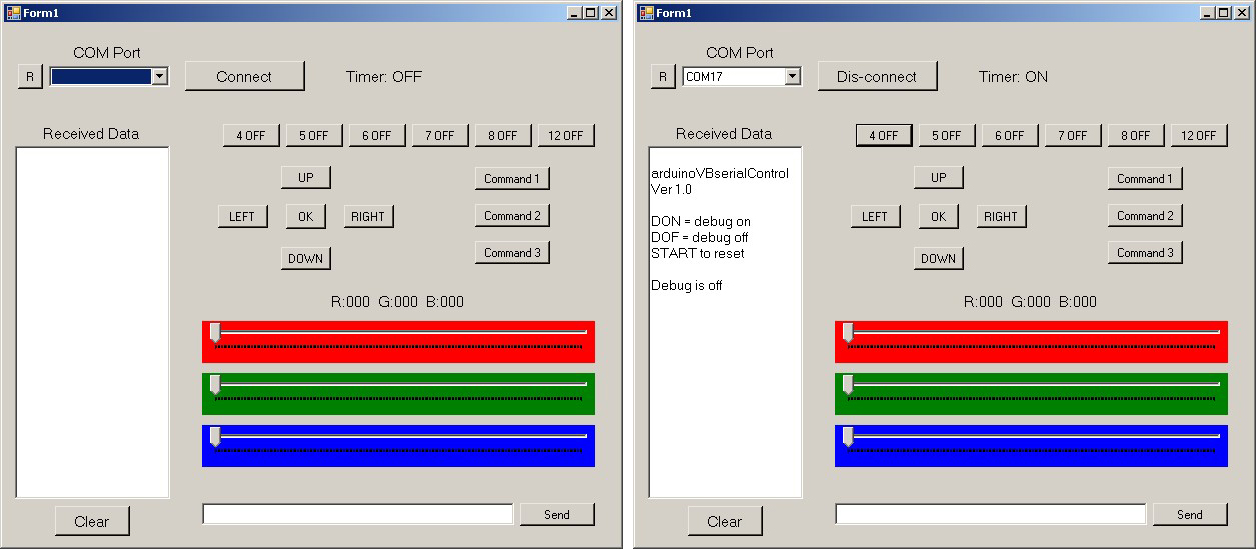Toggle the 12 OFF button in left window

coord(566,135)
